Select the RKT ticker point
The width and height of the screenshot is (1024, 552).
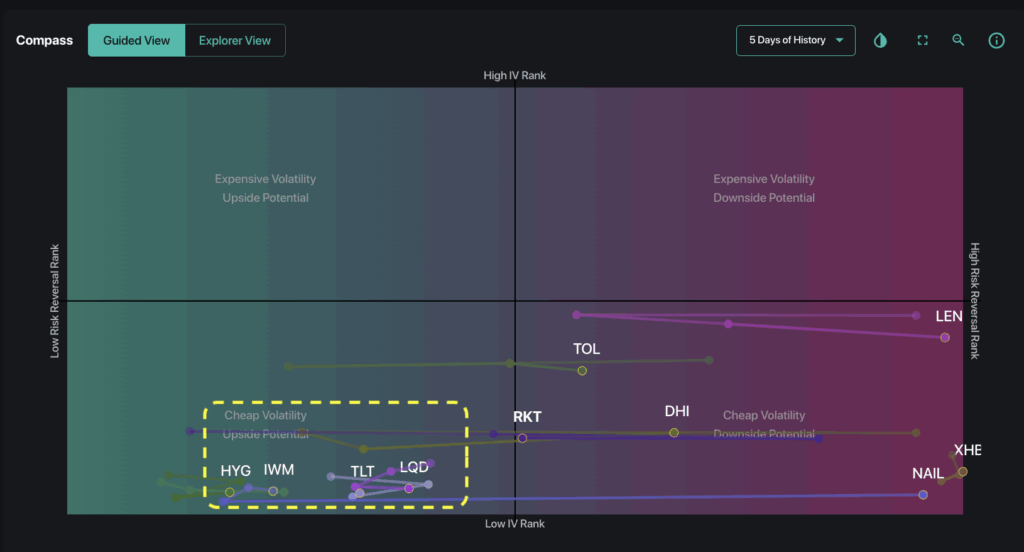click(522, 437)
